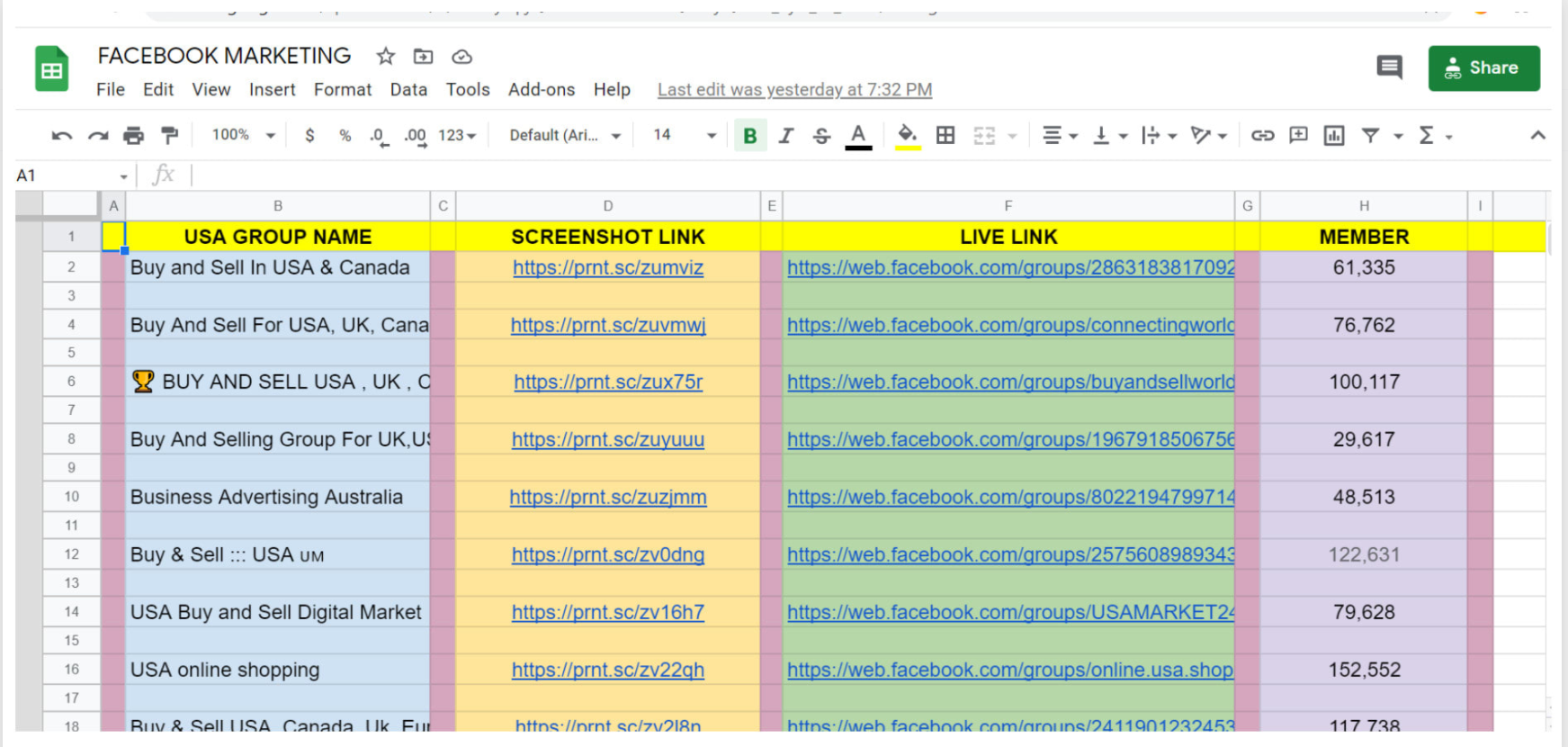Image resolution: width=1568 pixels, height=747 pixels.
Task: Insert a chart using toolbar icon
Action: [x=1333, y=136]
